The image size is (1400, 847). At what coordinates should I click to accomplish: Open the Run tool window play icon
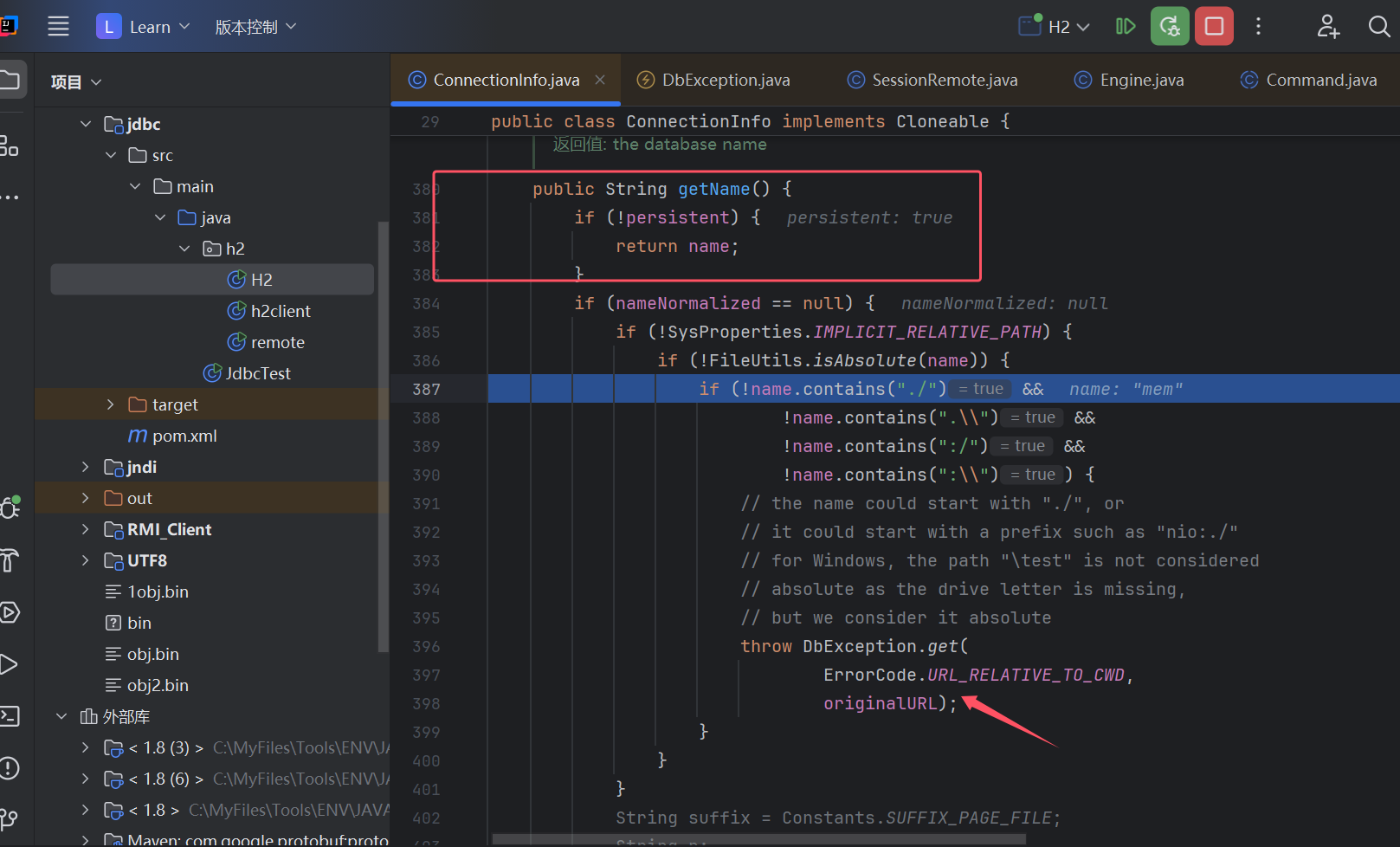click(x=9, y=664)
